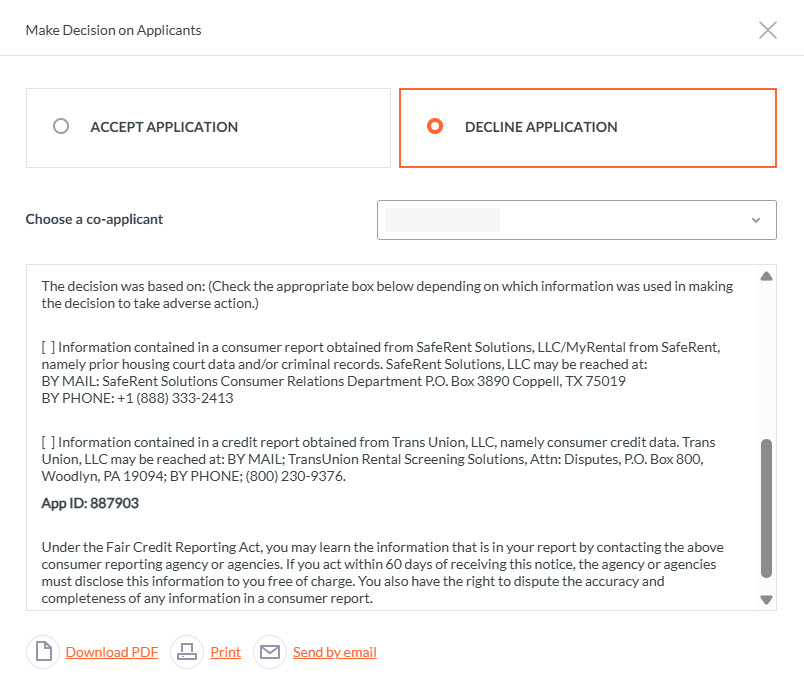804x685 pixels.
Task: Click the Fair Credit Reporting Act paragraph
Action: point(383,573)
